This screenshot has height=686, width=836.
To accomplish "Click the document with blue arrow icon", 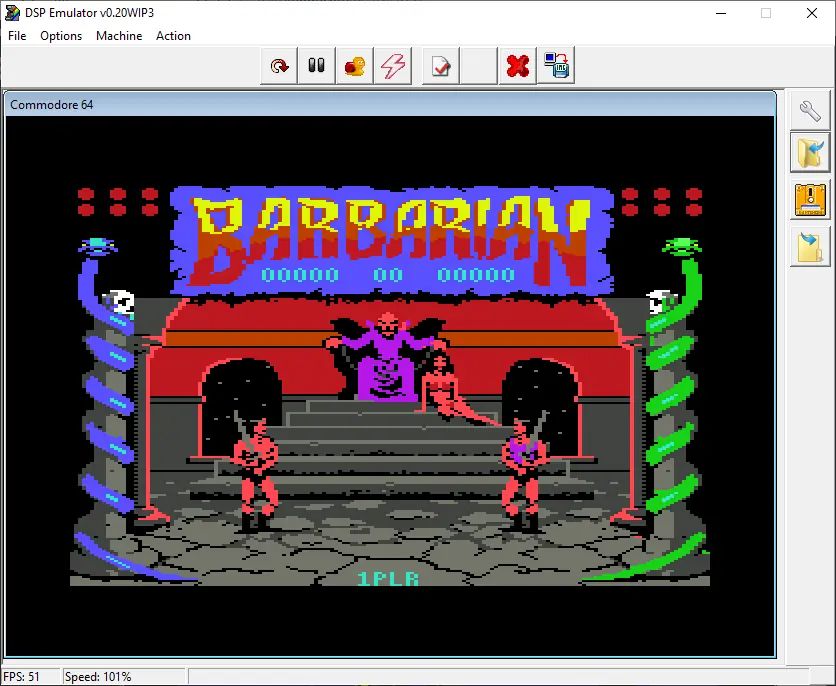I will tap(810, 247).
